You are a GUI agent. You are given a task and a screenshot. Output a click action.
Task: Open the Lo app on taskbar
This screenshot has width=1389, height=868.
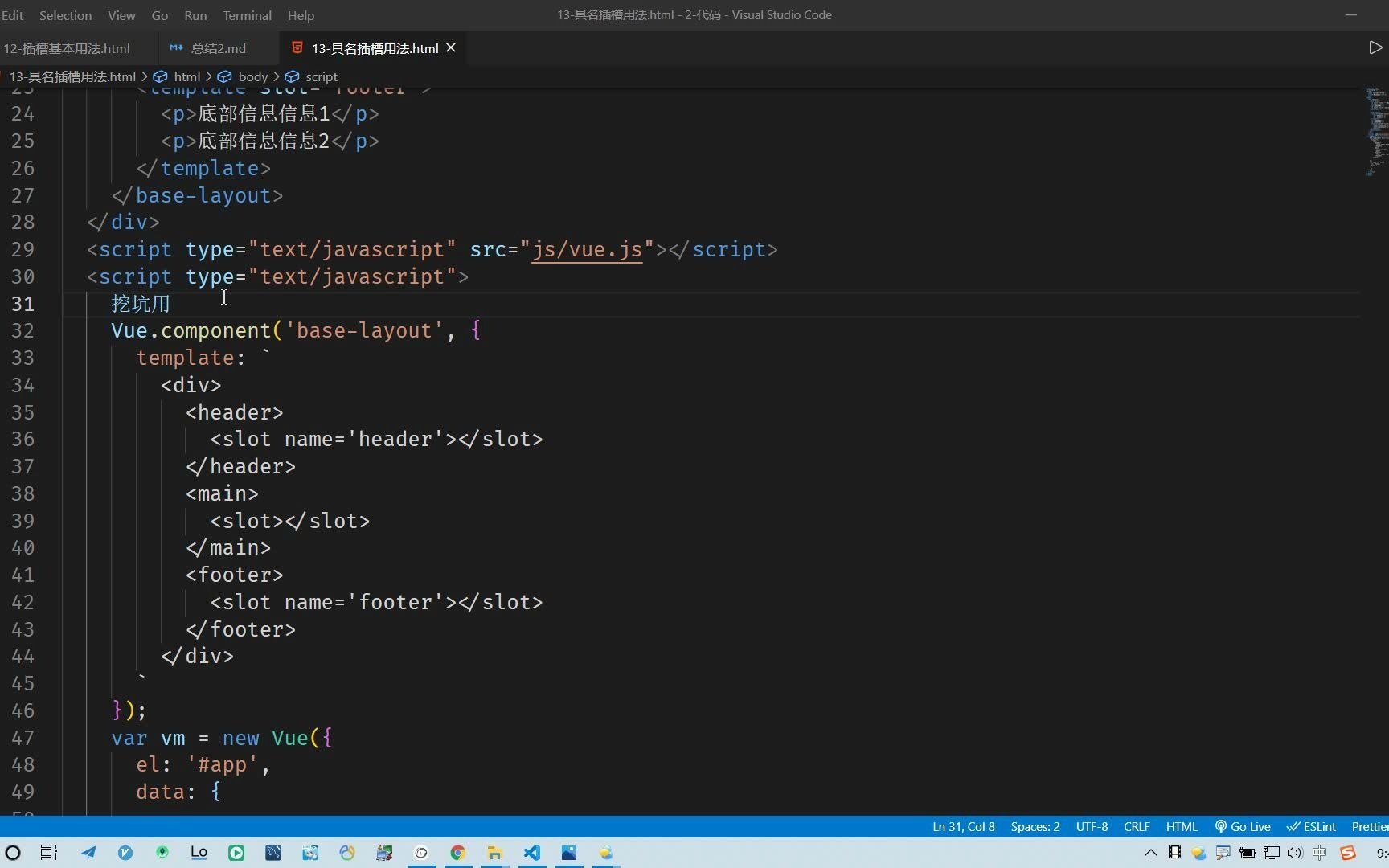tap(199, 853)
